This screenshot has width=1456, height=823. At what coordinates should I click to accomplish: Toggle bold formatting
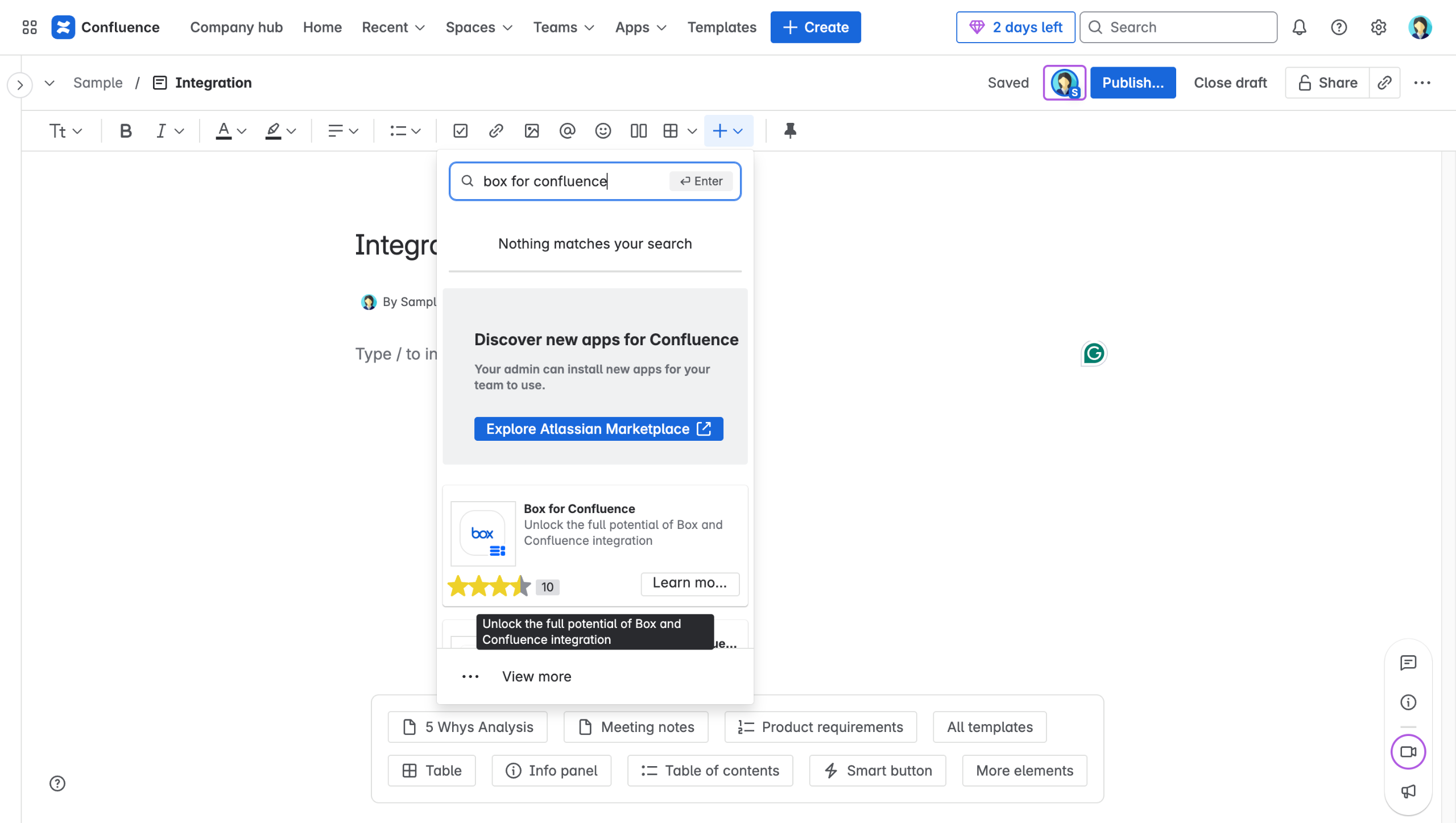pos(126,131)
